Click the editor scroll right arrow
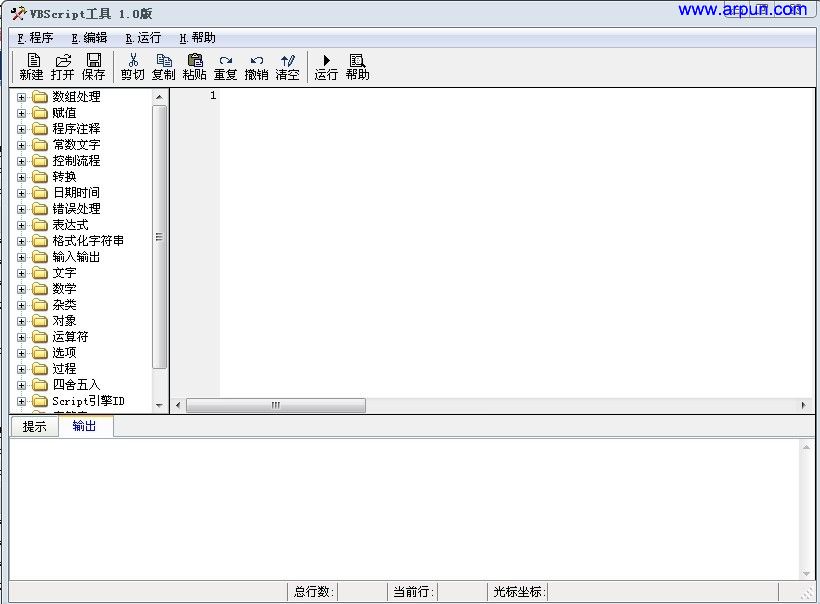Viewport: 820px width, 604px height. (804, 405)
